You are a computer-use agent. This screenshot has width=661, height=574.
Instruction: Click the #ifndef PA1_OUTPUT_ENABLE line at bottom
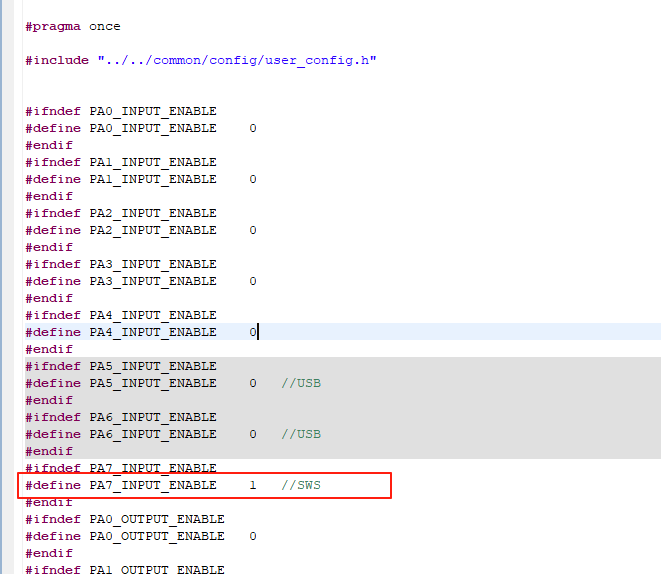[x=125, y=569]
